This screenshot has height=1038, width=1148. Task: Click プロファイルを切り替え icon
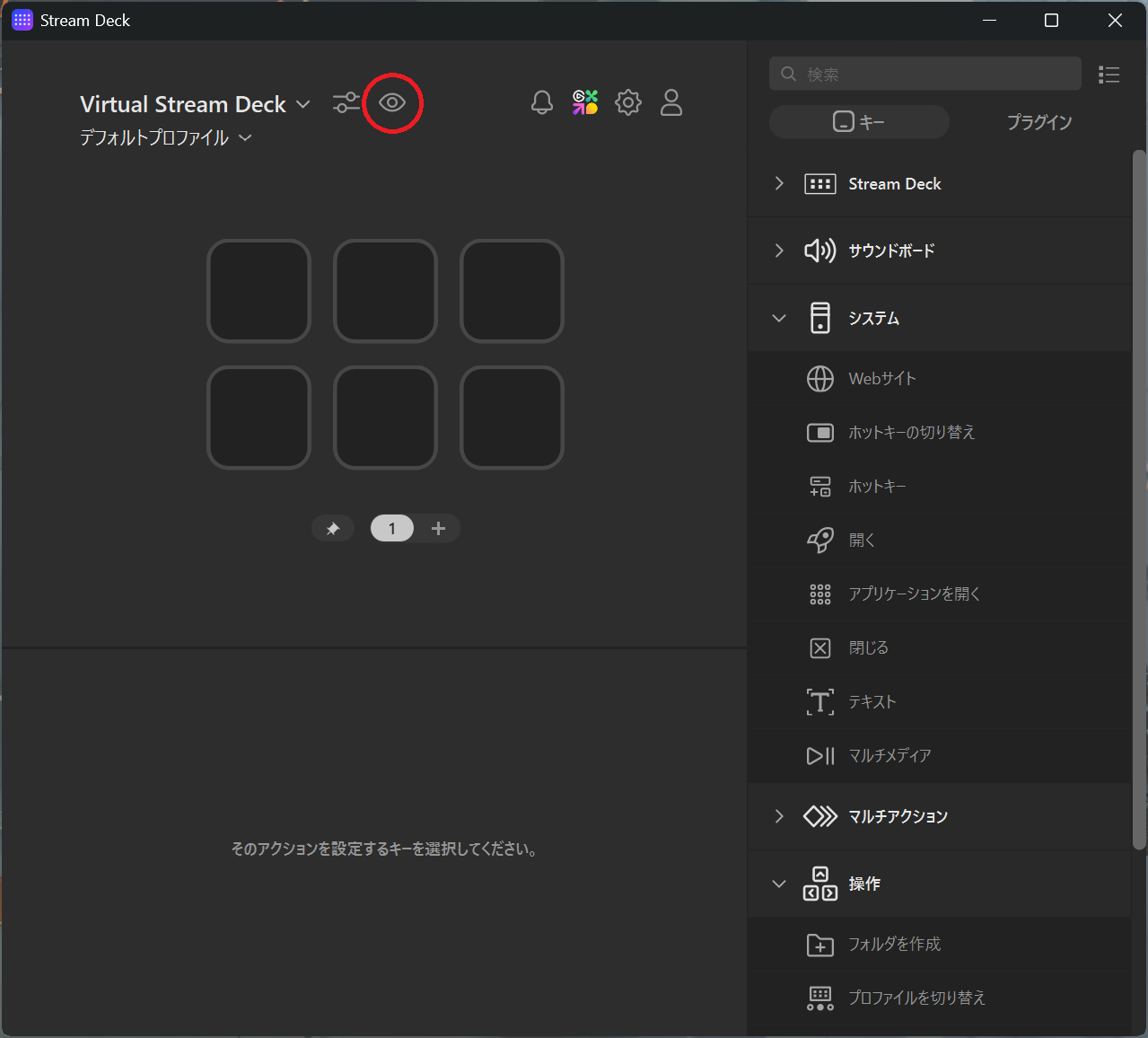[x=820, y=998]
